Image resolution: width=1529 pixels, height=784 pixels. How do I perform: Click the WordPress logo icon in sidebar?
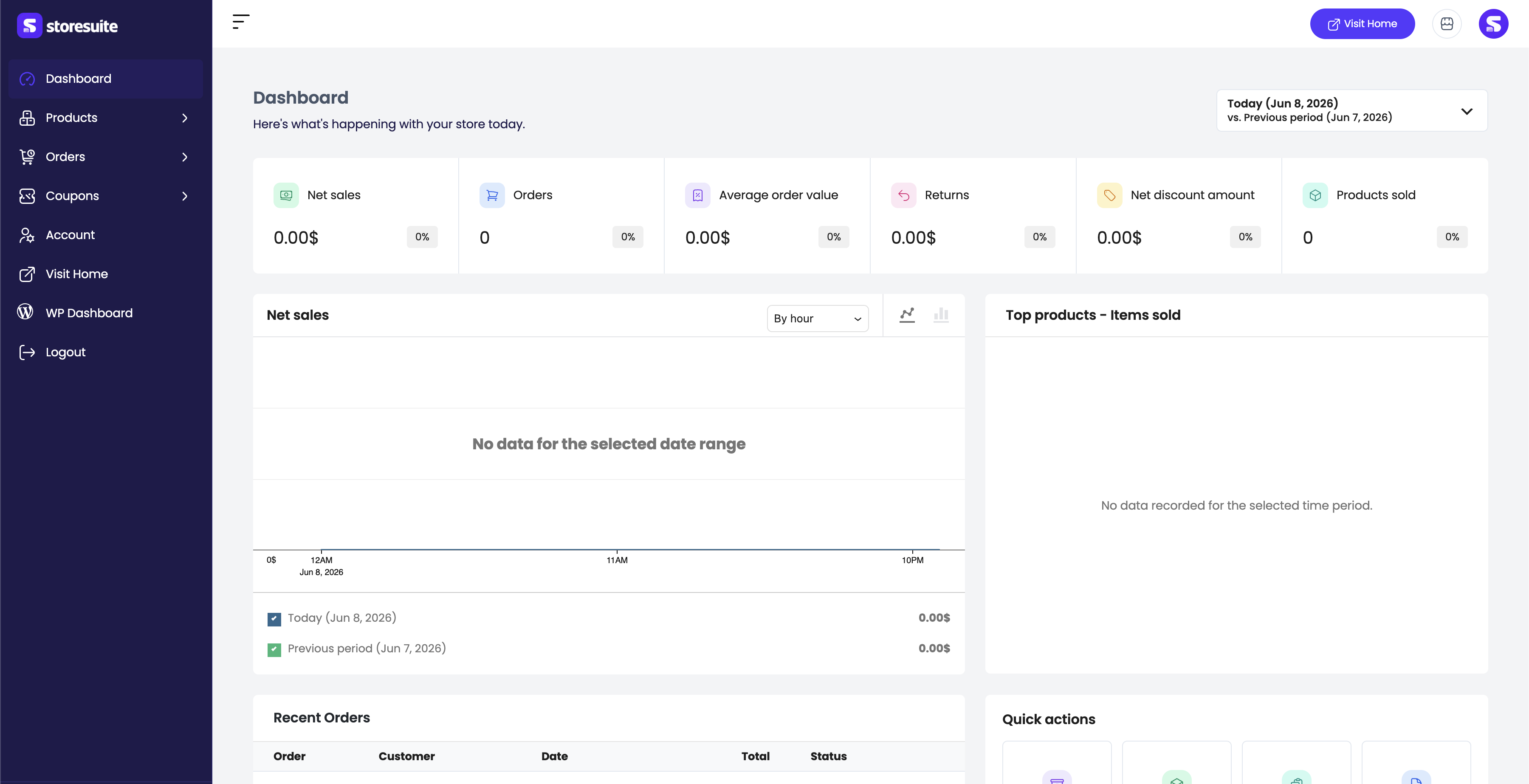click(x=25, y=312)
